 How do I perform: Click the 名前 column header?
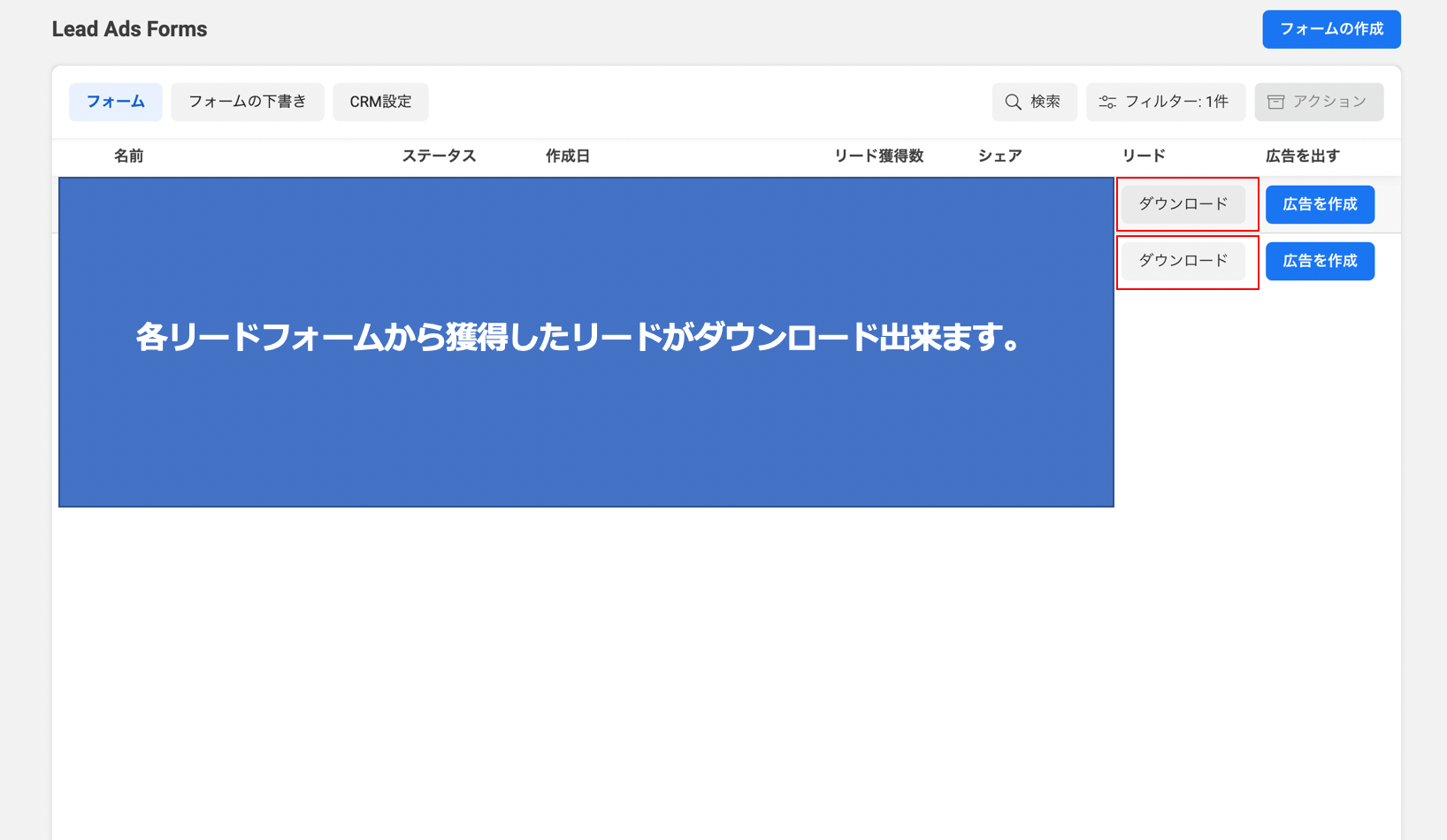129,157
